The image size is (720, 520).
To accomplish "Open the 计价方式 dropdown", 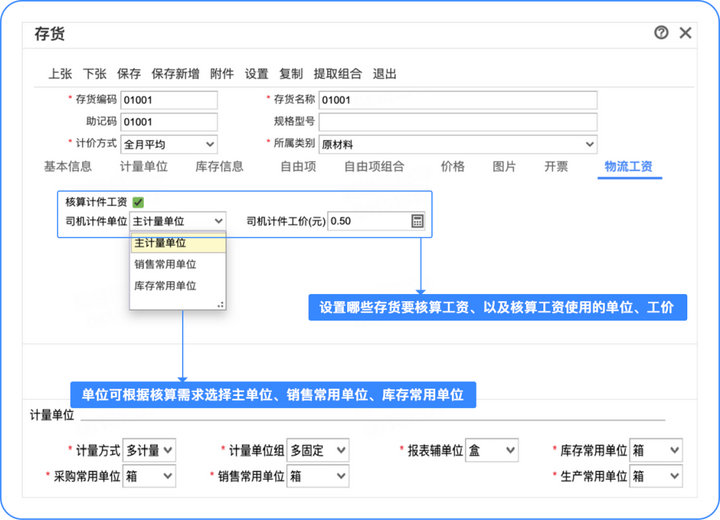I will pos(169,144).
